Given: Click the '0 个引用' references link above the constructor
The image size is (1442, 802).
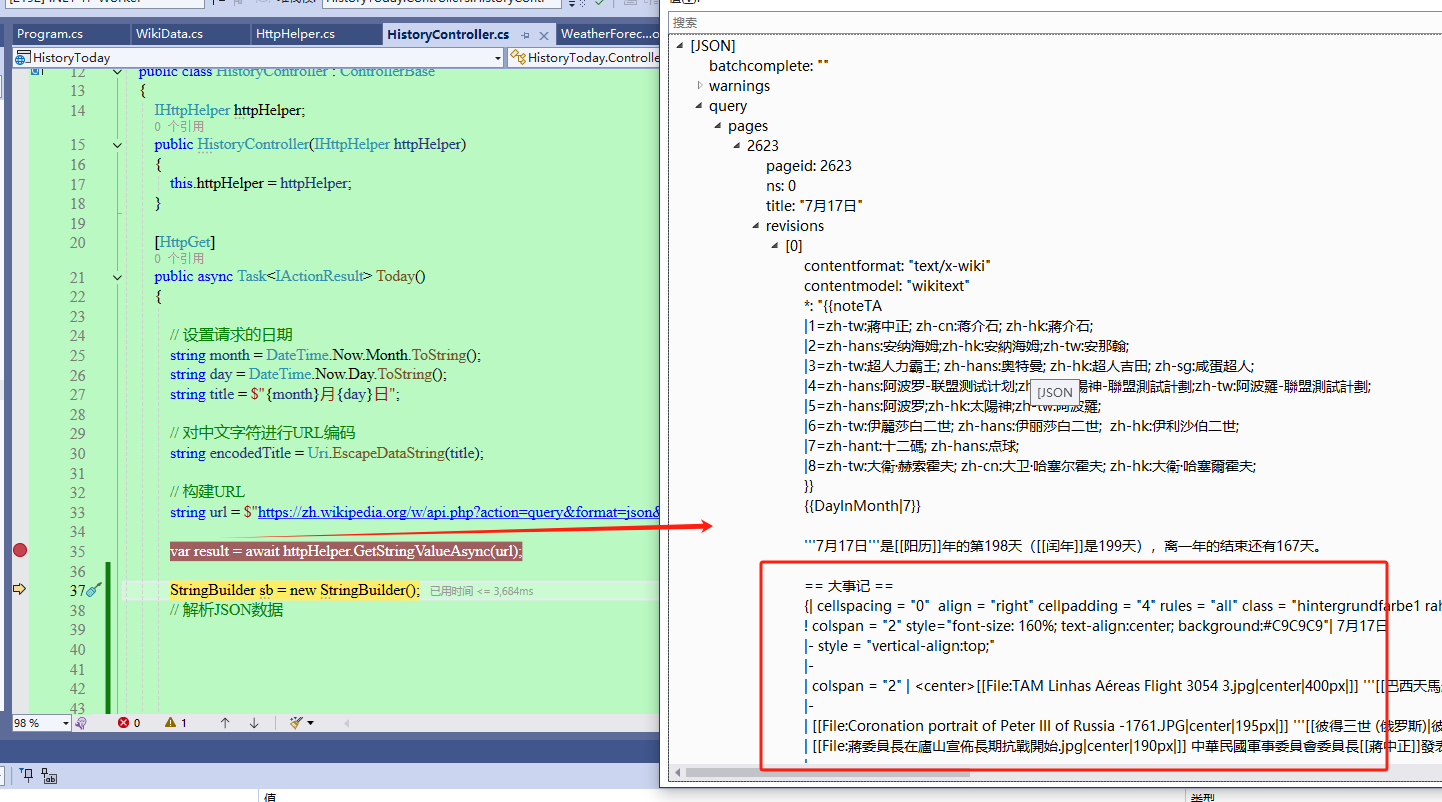Looking at the screenshot, I should coord(180,127).
